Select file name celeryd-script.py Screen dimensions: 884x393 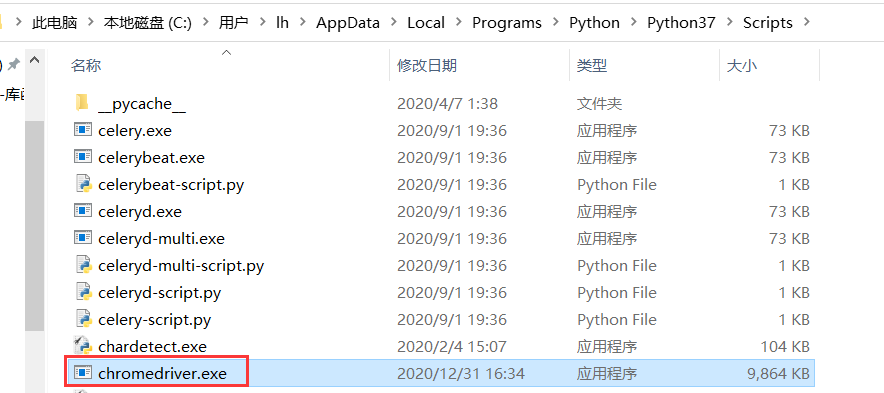(x=160, y=293)
